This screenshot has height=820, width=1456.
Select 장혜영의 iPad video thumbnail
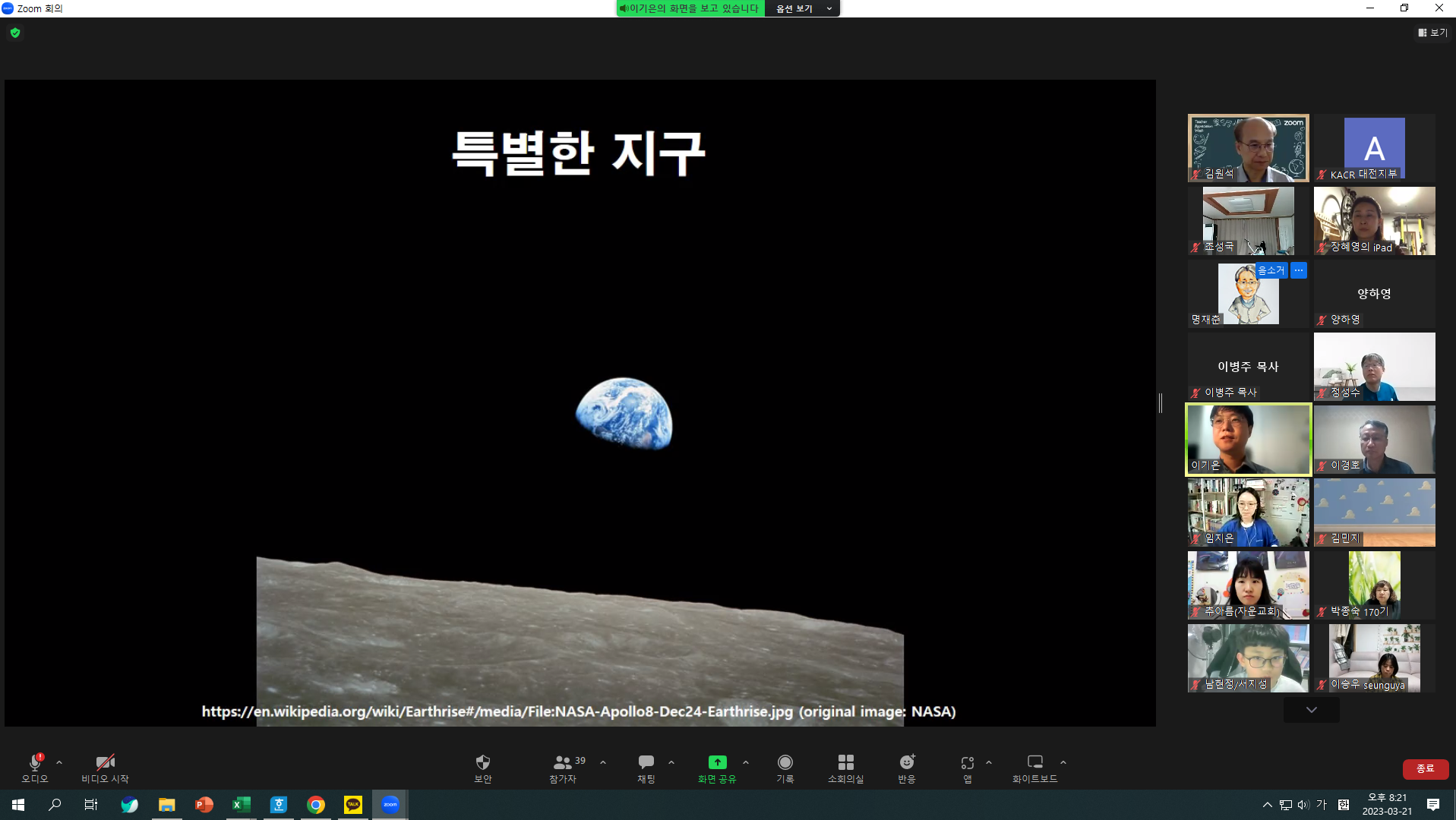coord(1375,221)
